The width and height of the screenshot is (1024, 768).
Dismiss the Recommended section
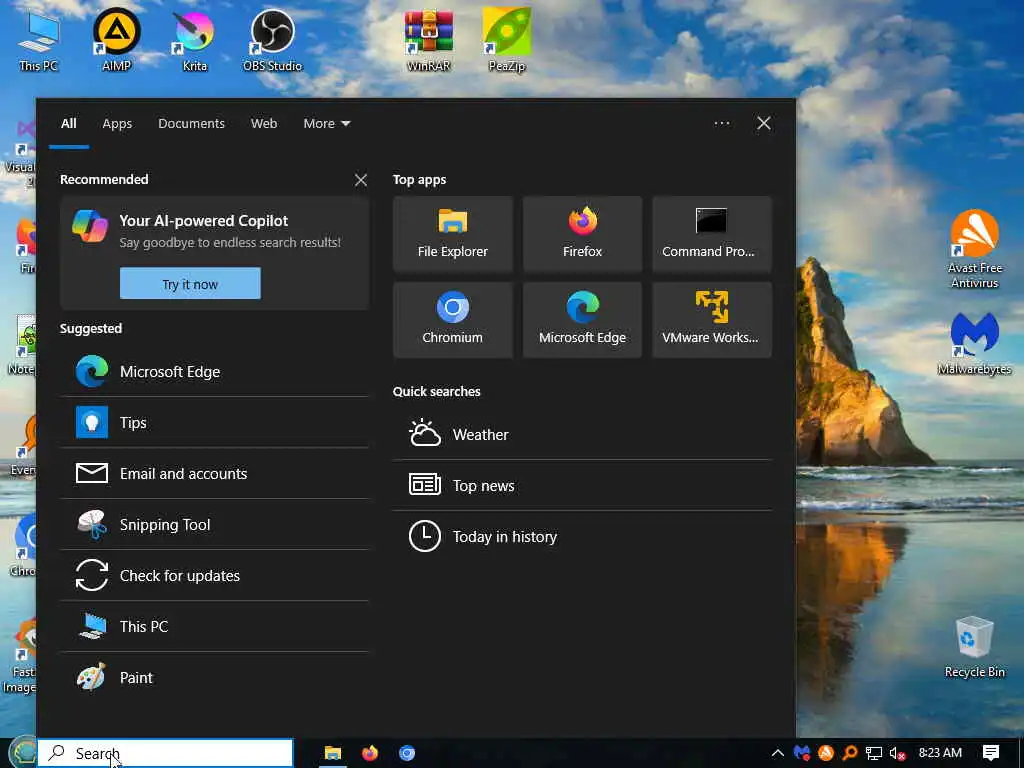[x=360, y=180]
